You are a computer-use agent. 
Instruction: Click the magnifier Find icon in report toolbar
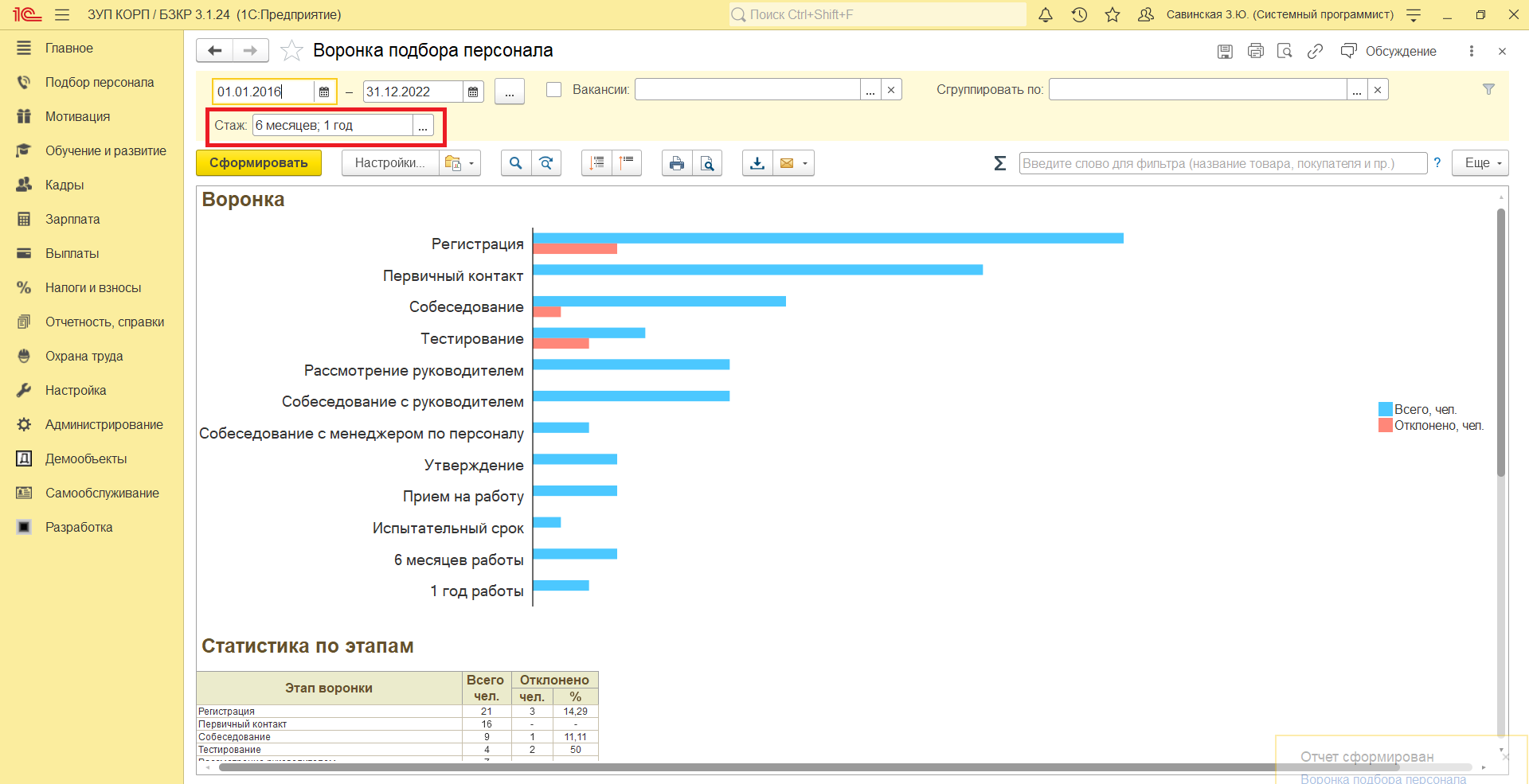[515, 163]
